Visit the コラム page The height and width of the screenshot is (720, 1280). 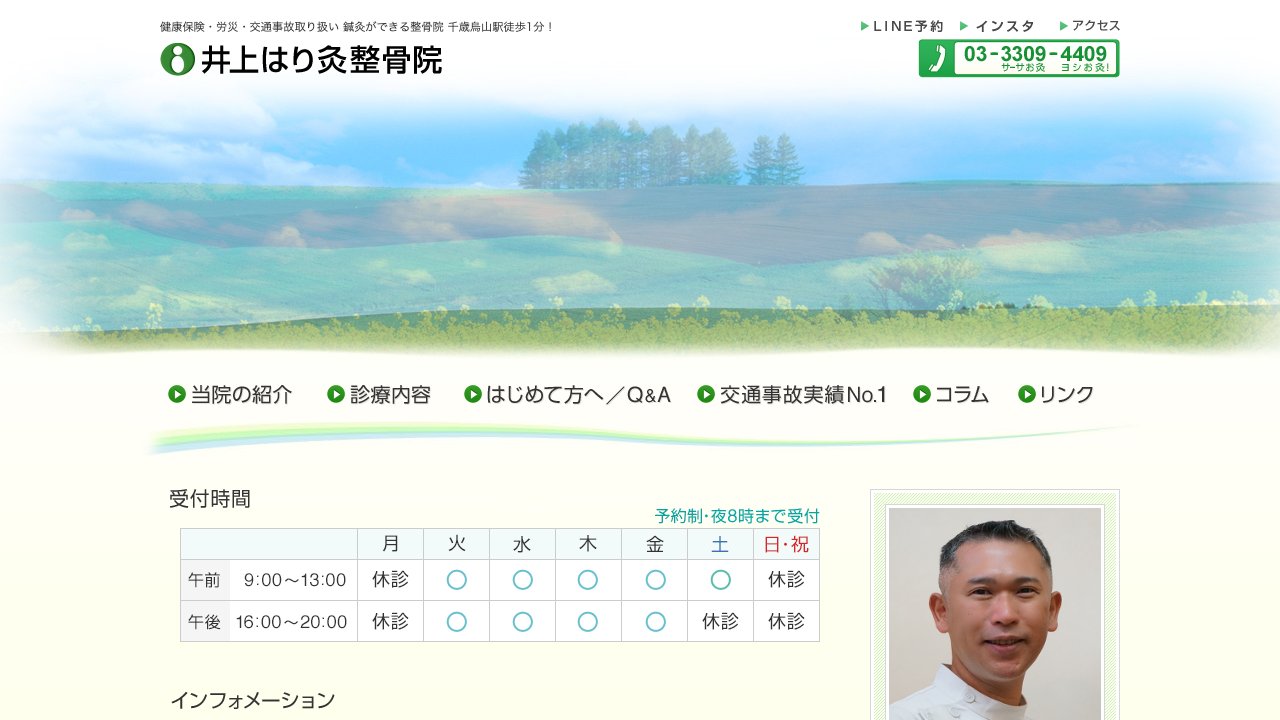point(962,394)
